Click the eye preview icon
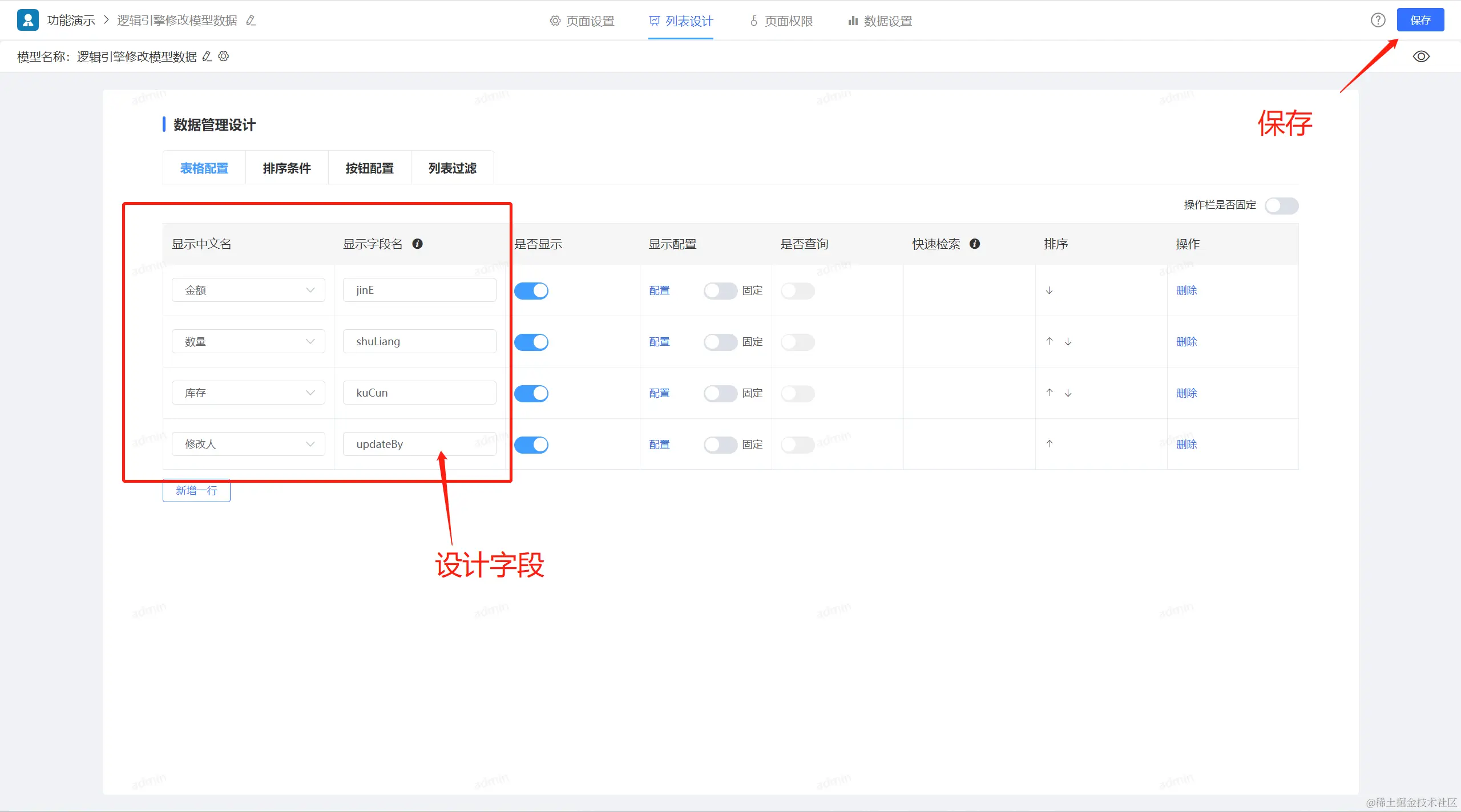Viewport: 1461px width, 812px height. click(x=1420, y=56)
